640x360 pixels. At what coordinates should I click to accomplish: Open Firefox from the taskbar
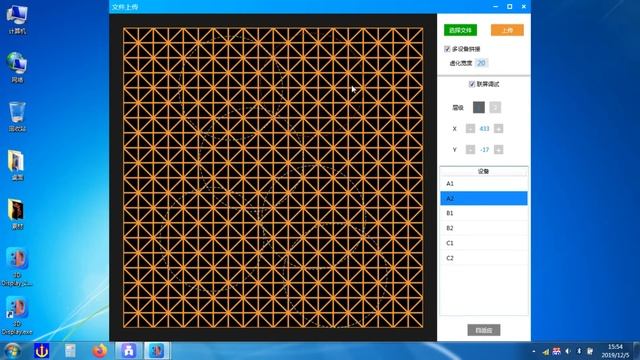coord(100,351)
